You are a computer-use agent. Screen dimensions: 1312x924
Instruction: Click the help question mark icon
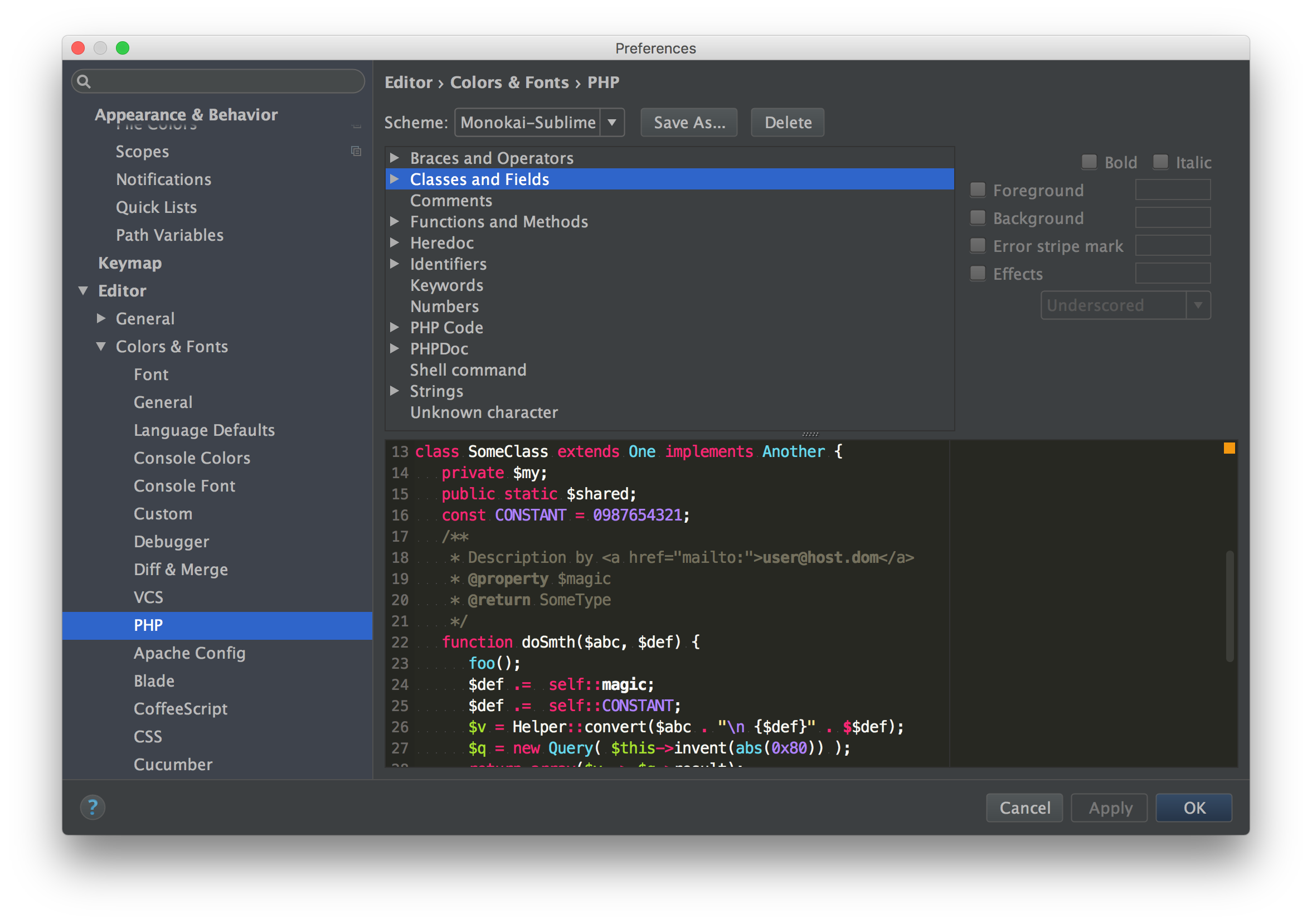(x=93, y=807)
